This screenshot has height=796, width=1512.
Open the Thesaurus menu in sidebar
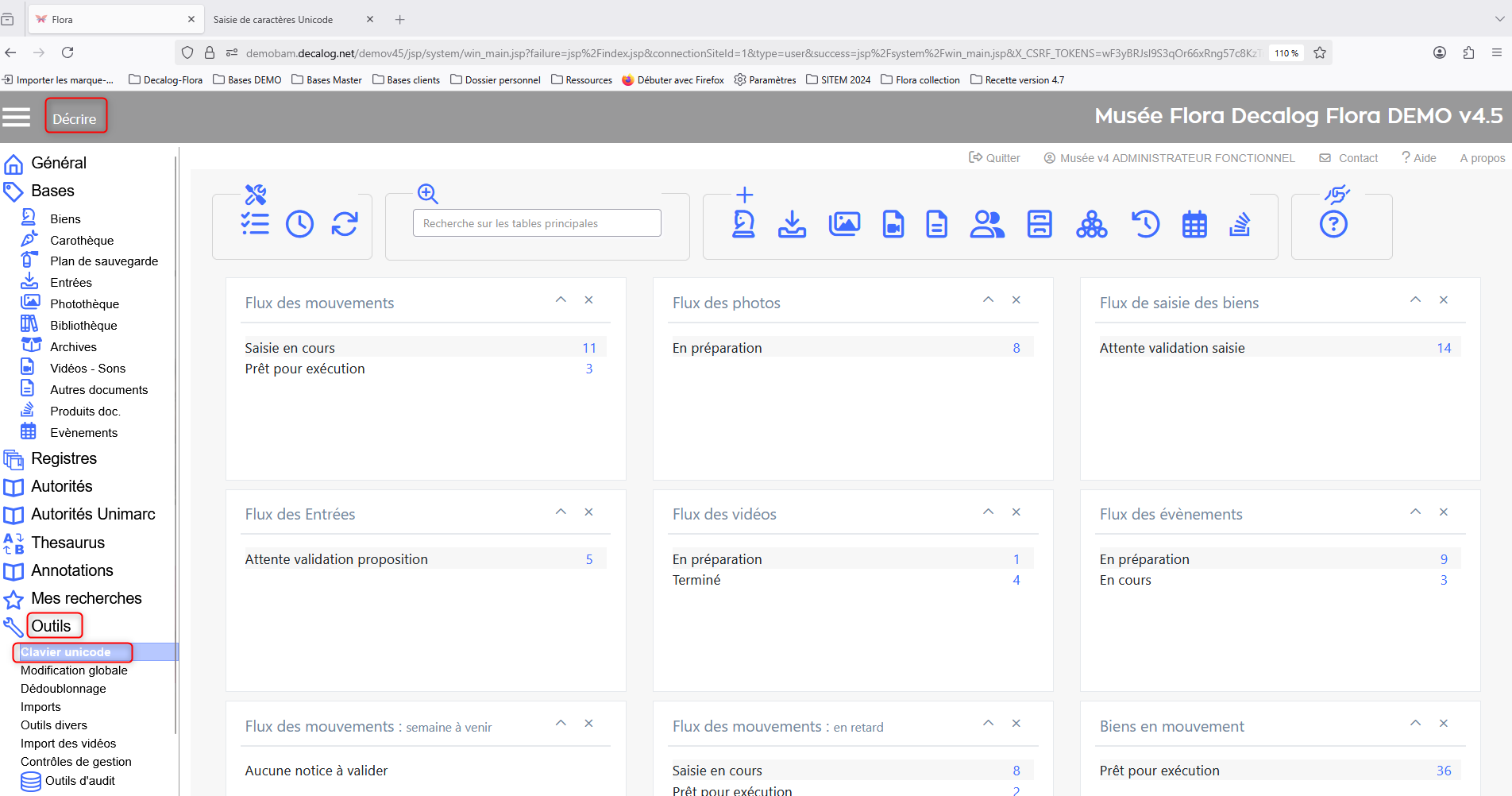(x=67, y=543)
